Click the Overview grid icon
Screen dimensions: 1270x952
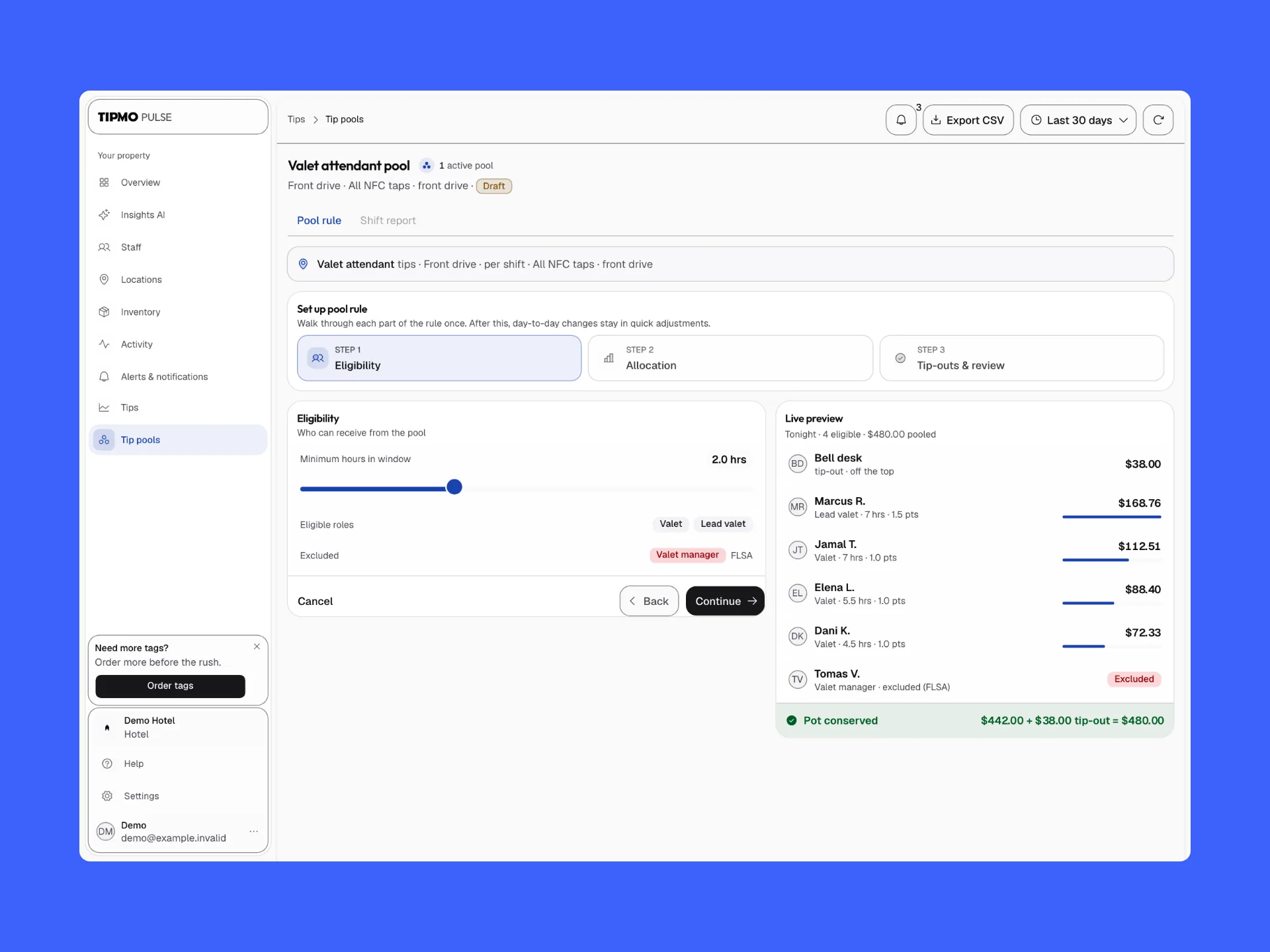(104, 182)
